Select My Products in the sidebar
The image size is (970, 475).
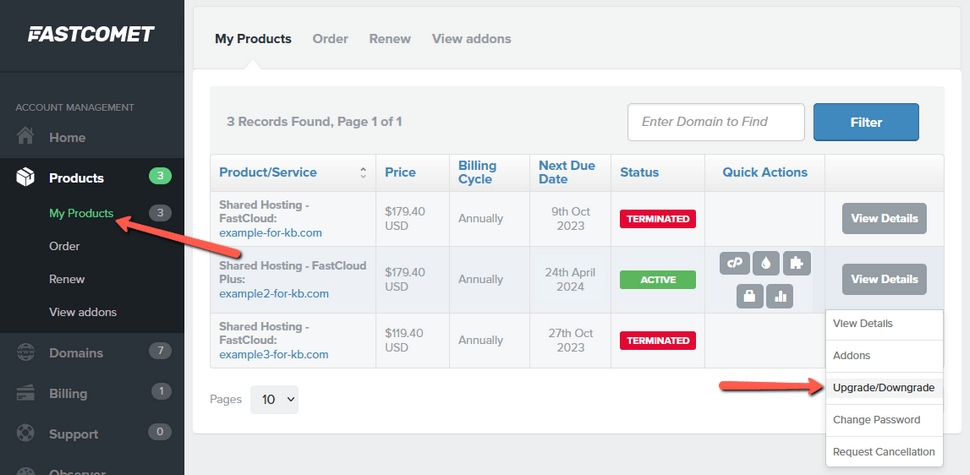81,213
